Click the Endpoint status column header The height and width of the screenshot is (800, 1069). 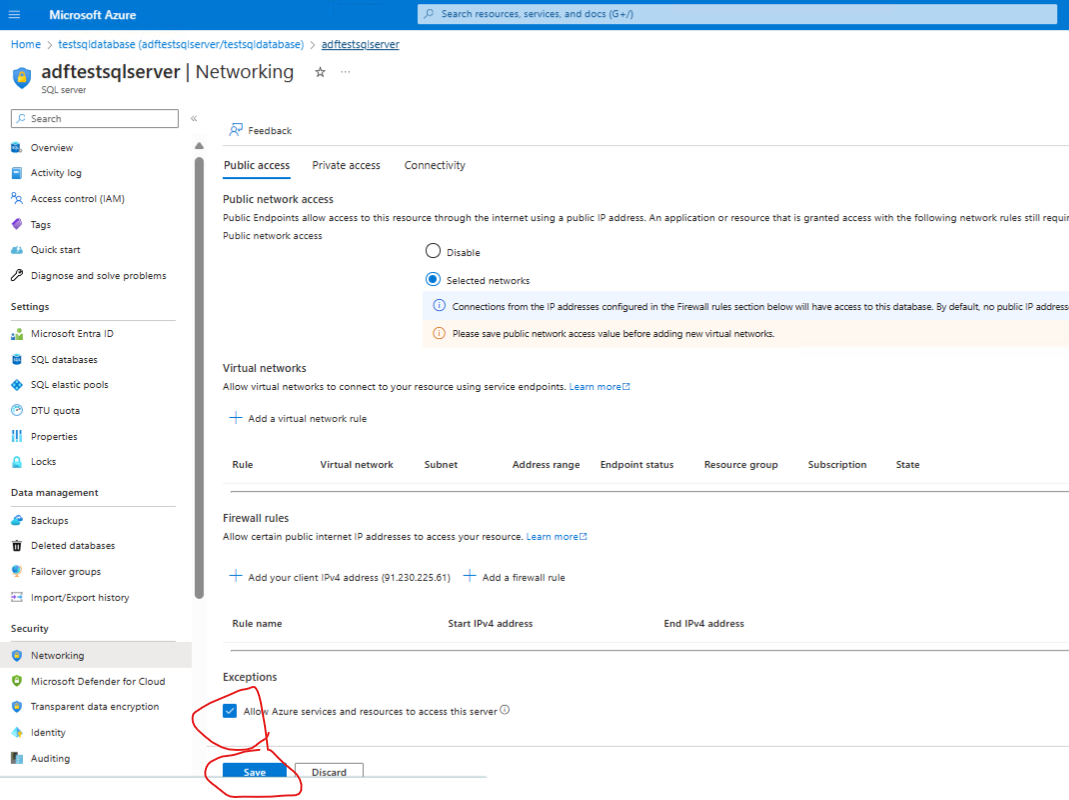(x=637, y=464)
